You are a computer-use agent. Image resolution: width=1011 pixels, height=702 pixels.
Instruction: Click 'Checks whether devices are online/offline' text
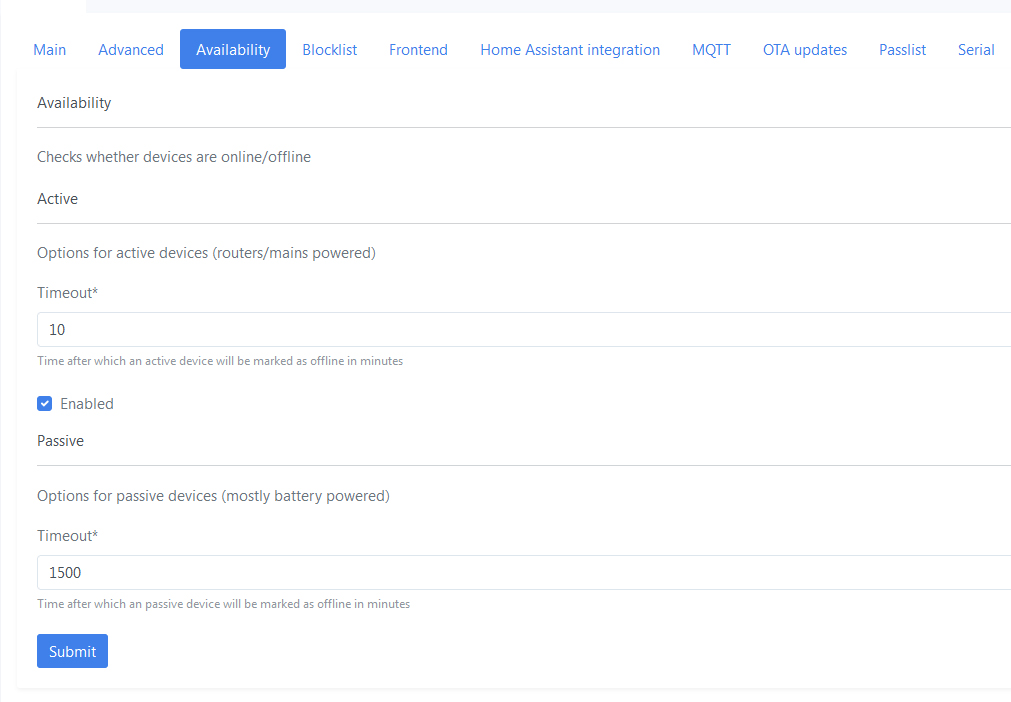pos(174,157)
